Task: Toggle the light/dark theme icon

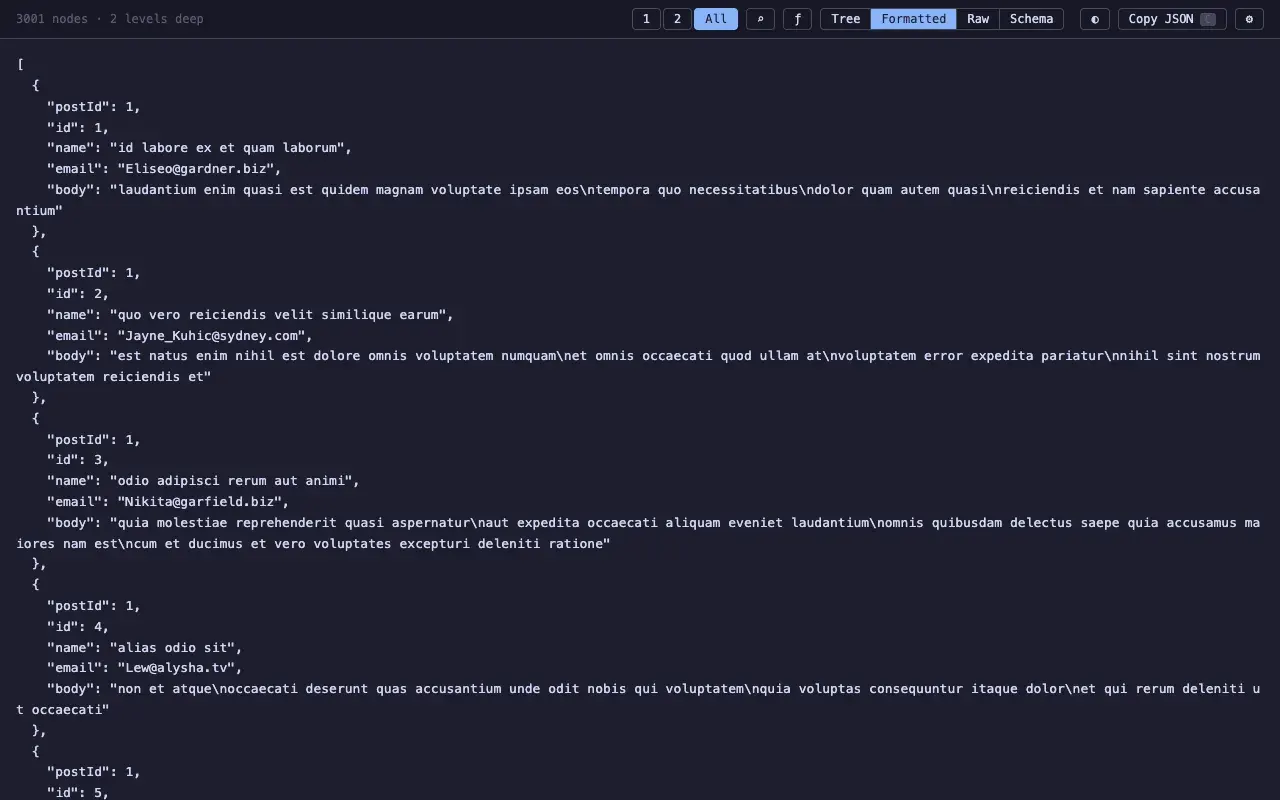Action: click(1095, 19)
